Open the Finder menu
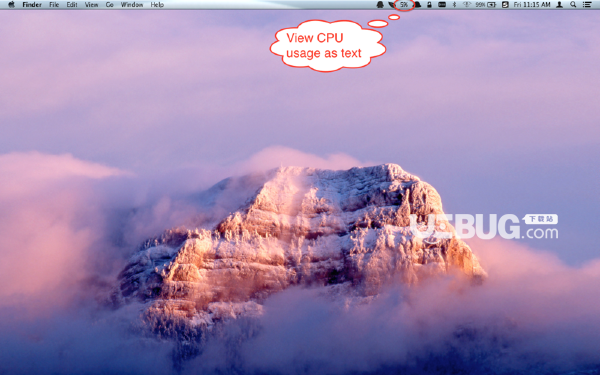Image resolution: width=600 pixels, height=375 pixels. pyautogui.click(x=32, y=5)
